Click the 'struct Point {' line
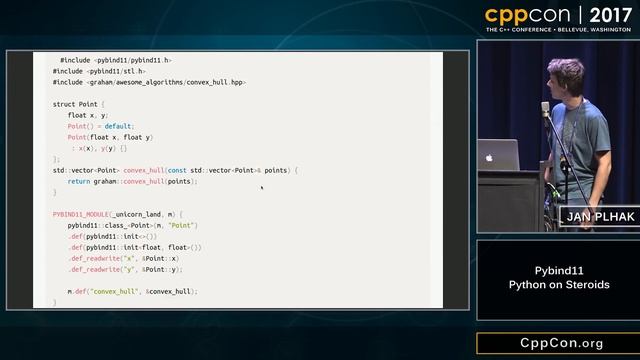The width and height of the screenshot is (640, 360). tap(79, 104)
